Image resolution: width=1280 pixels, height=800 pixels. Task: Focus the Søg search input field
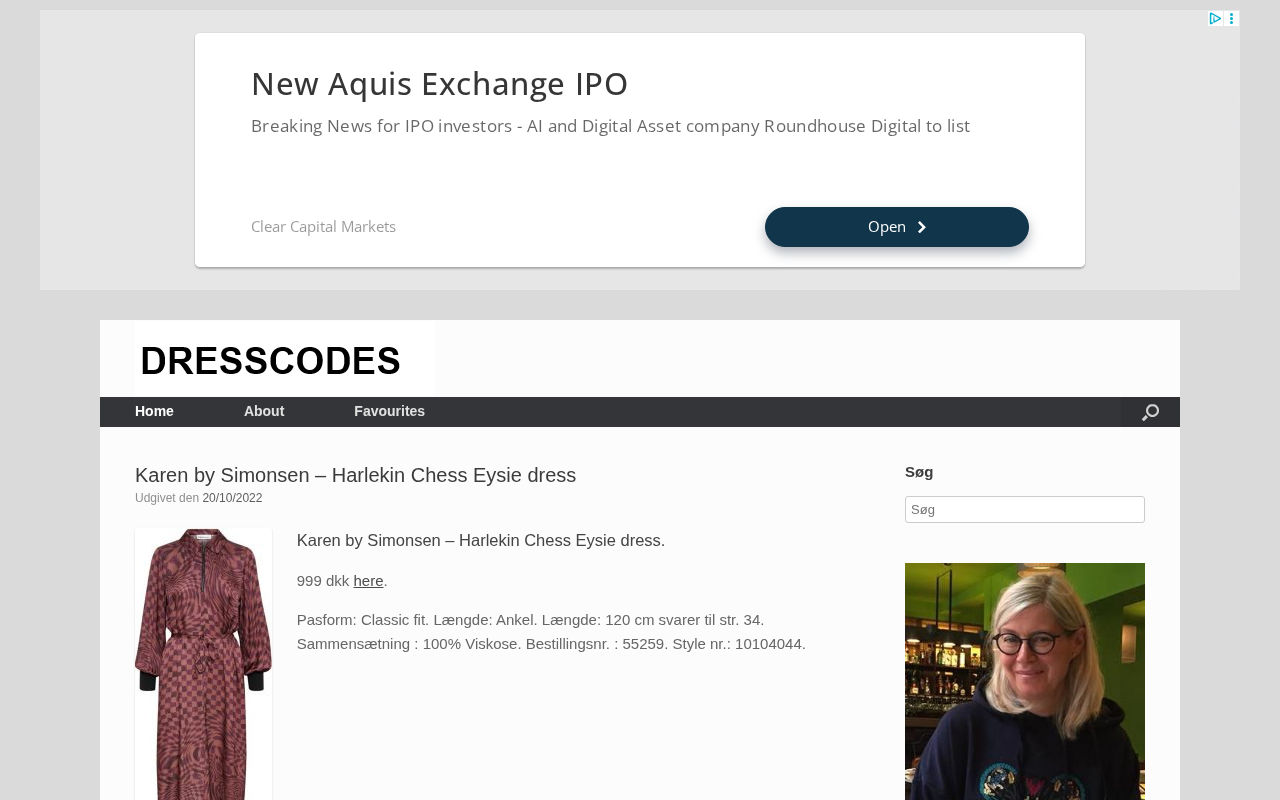pyautogui.click(x=1025, y=509)
